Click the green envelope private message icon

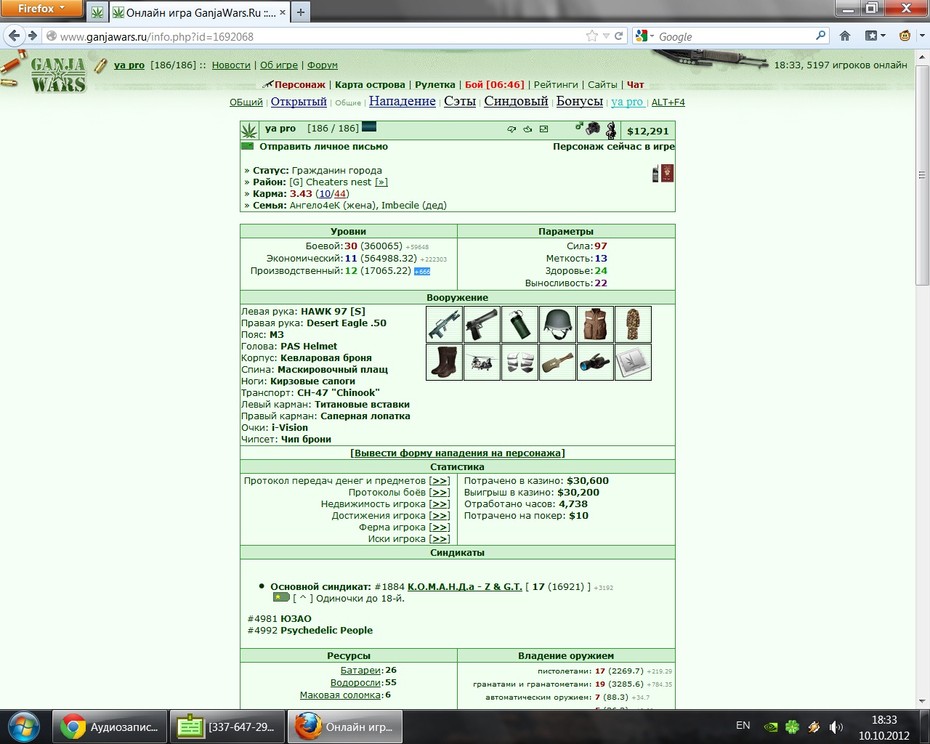(x=247, y=146)
